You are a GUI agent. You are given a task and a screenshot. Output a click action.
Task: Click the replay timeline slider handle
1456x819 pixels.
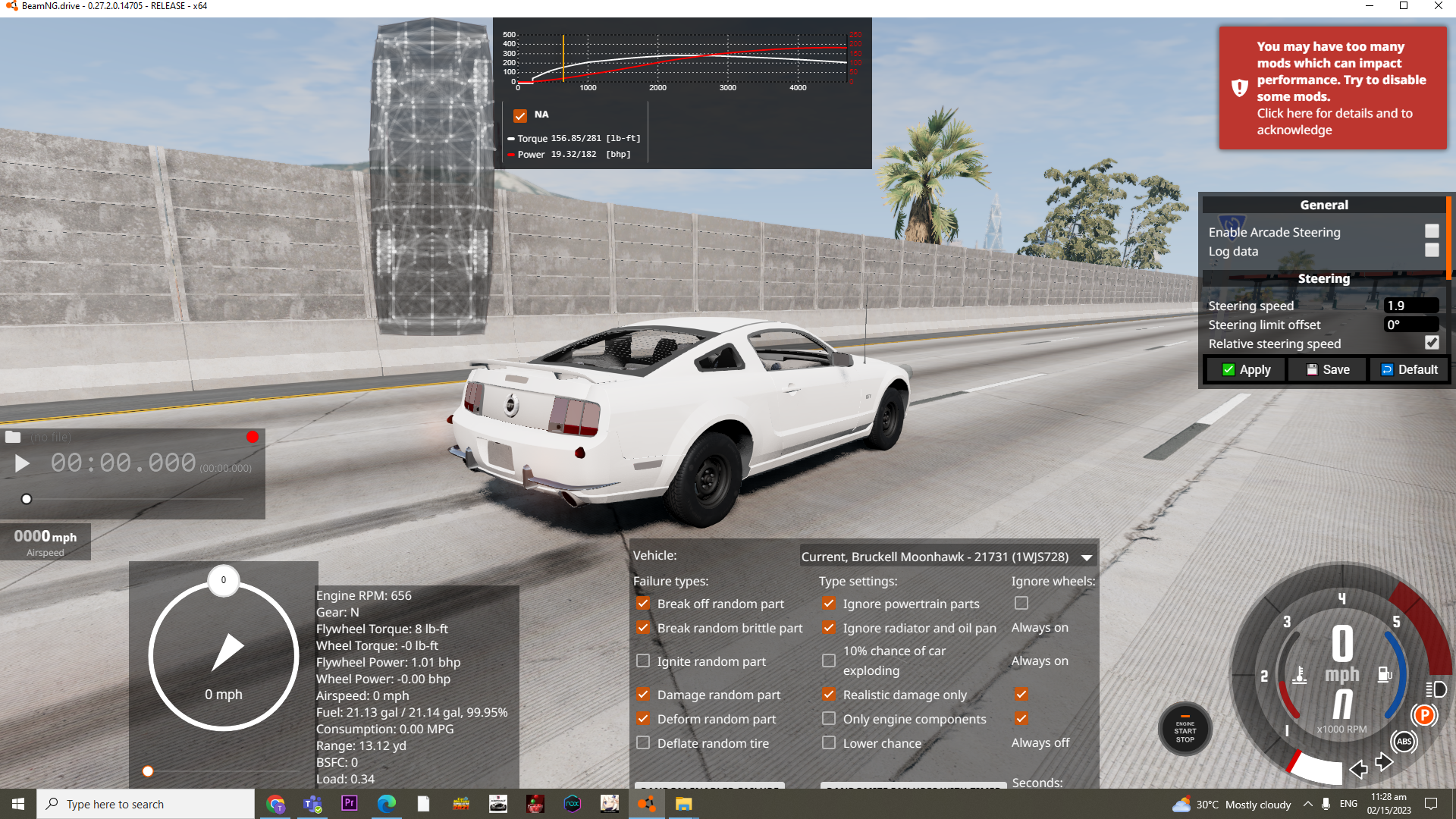coord(27,499)
